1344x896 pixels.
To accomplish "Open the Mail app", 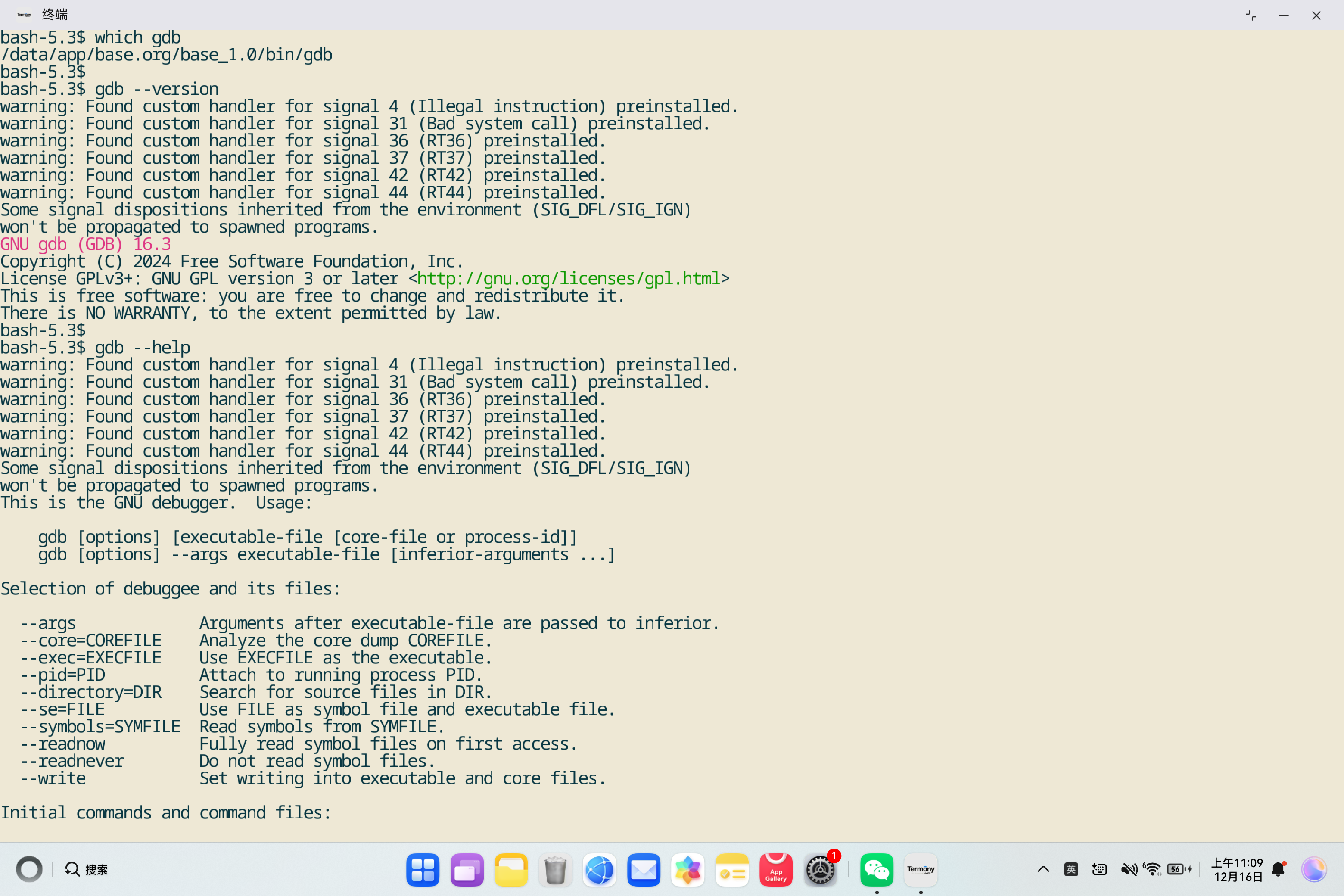I will (644, 870).
